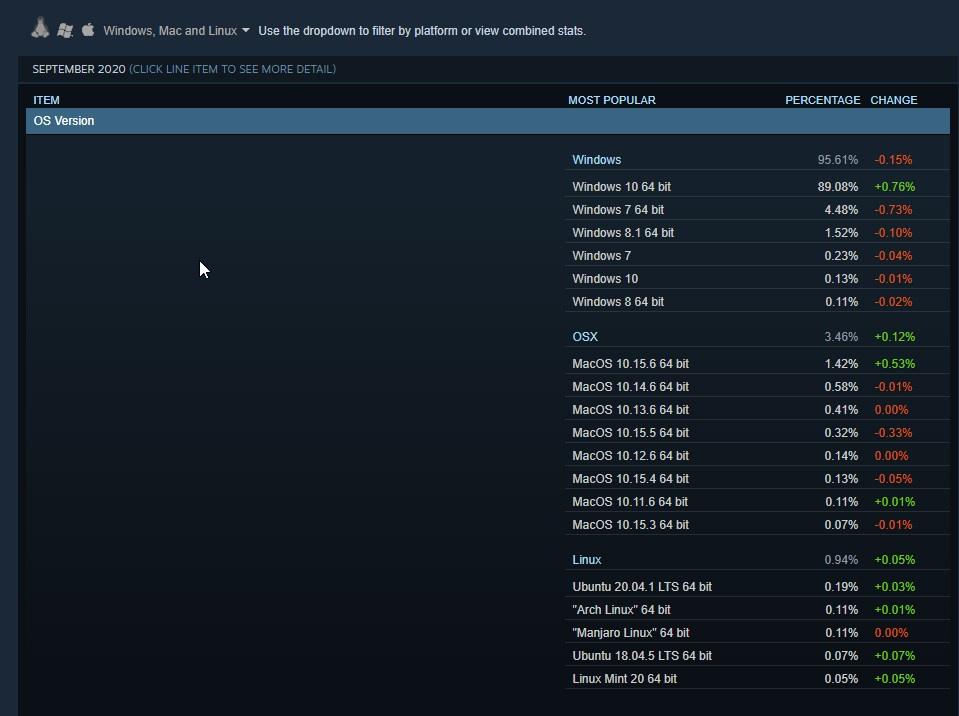Viewport: 959px width, 716px height.
Task: Select the "Manjaro Linux" 64 bit row
Action: coord(757,633)
